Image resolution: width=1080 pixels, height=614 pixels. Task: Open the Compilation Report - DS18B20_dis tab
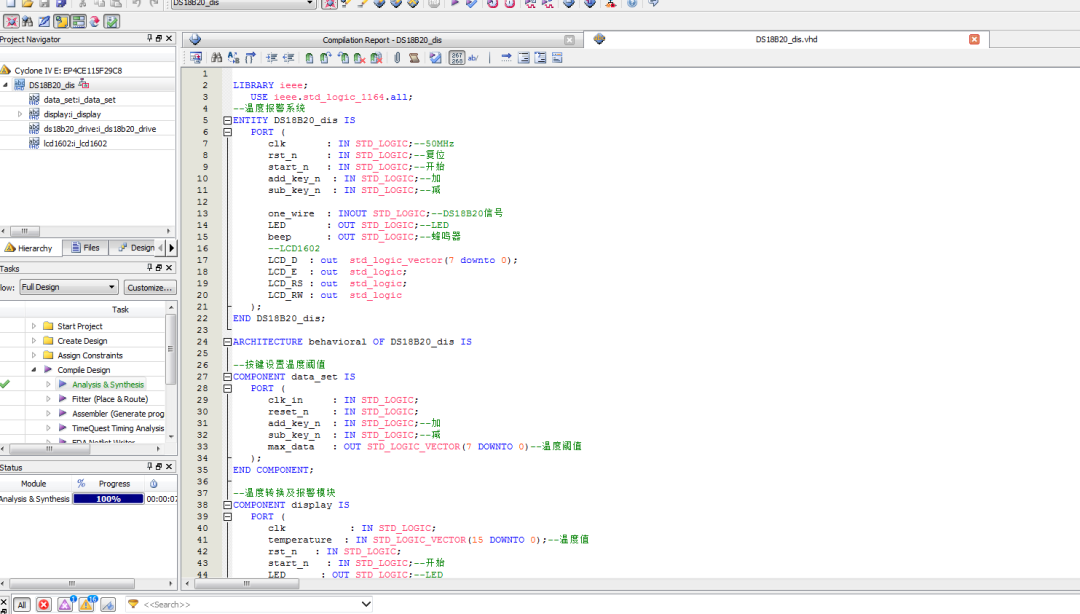click(x=382, y=40)
